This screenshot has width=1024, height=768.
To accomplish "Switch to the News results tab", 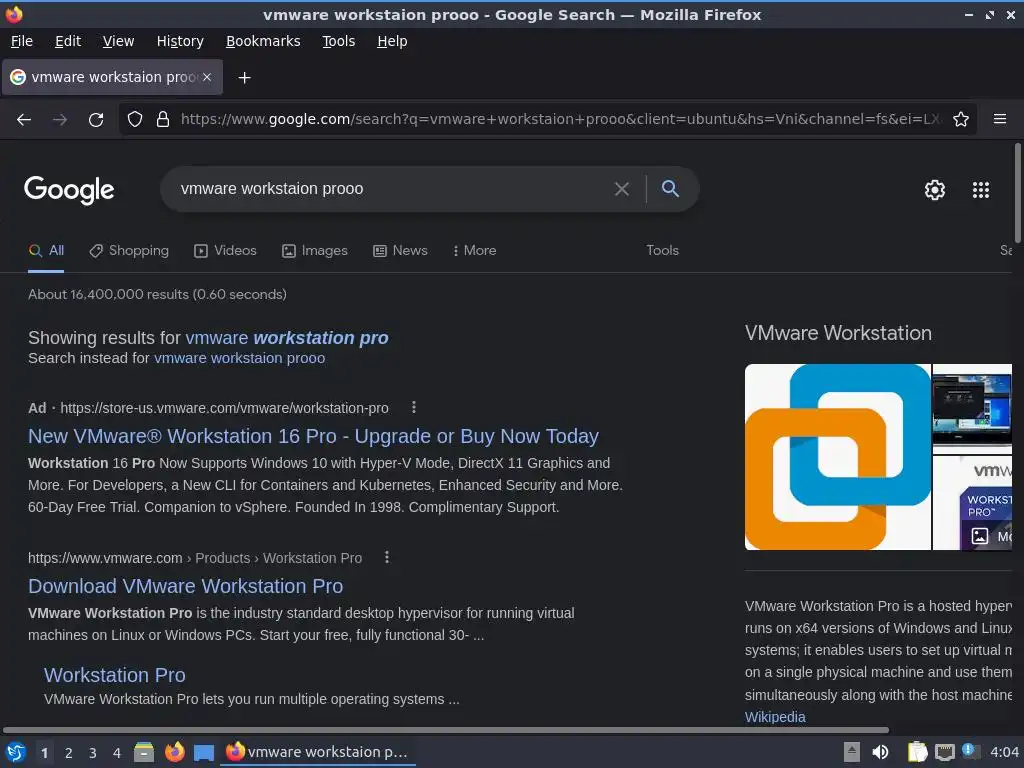I will point(400,251).
